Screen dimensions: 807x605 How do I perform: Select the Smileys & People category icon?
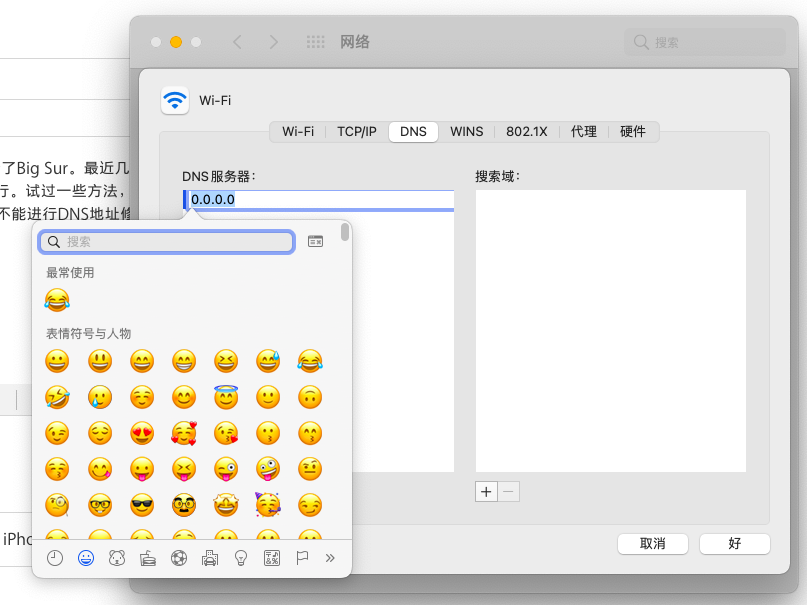coord(86,558)
